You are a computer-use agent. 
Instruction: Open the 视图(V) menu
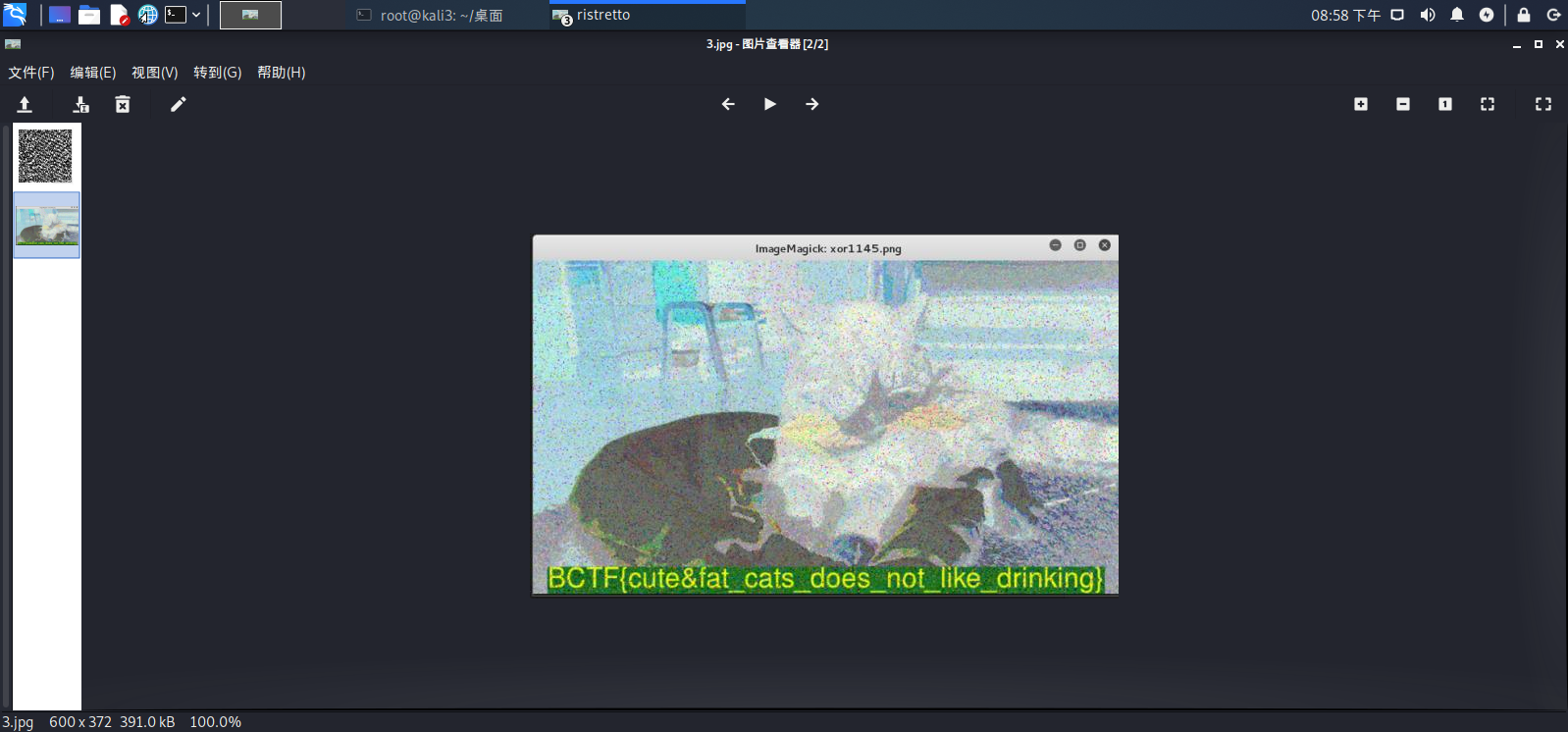click(155, 73)
